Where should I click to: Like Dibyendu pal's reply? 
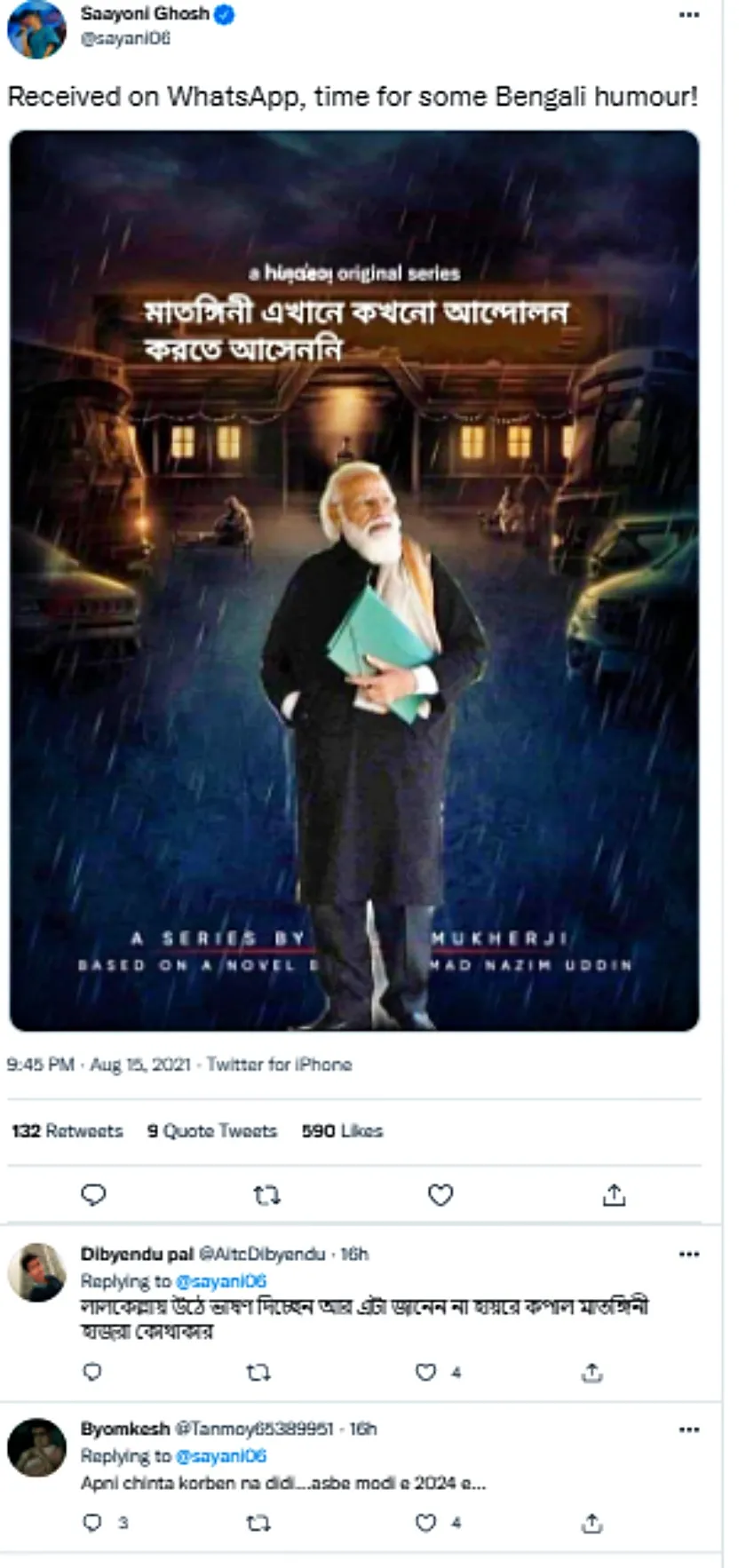[x=426, y=1372]
